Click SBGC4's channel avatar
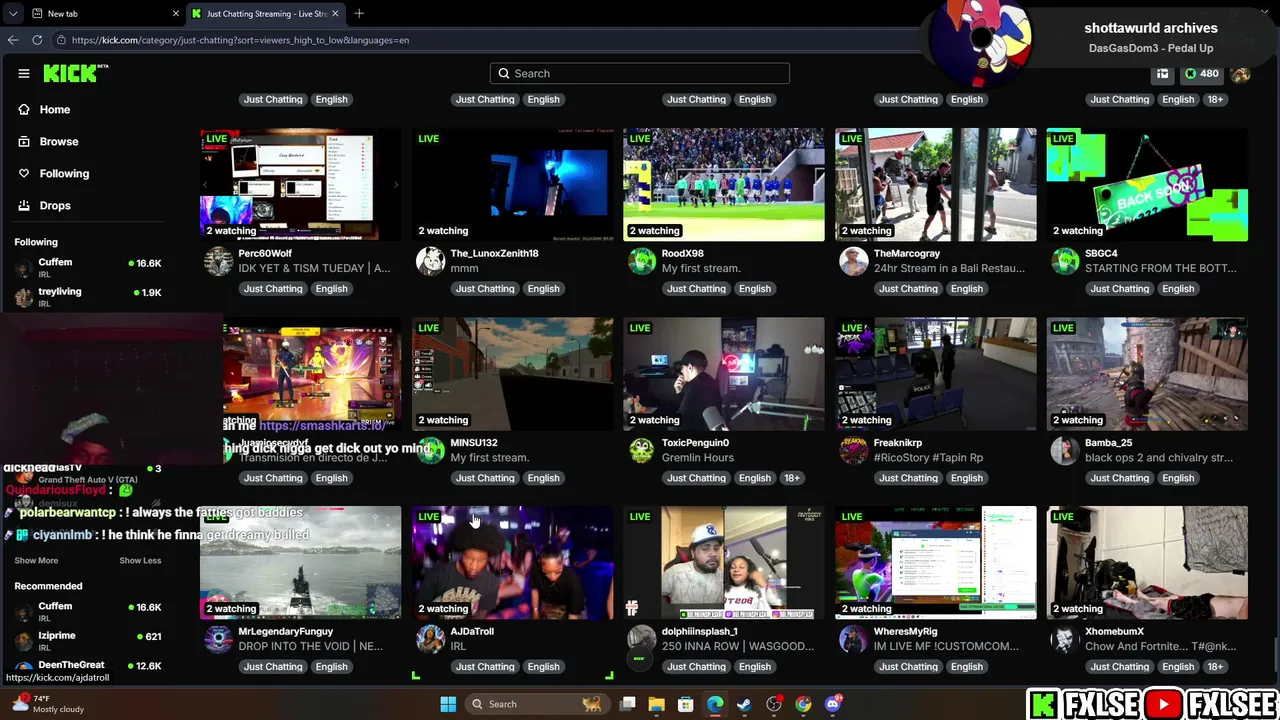Image resolution: width=1280 pixels, height=720 pixels. coord(1065,261)
